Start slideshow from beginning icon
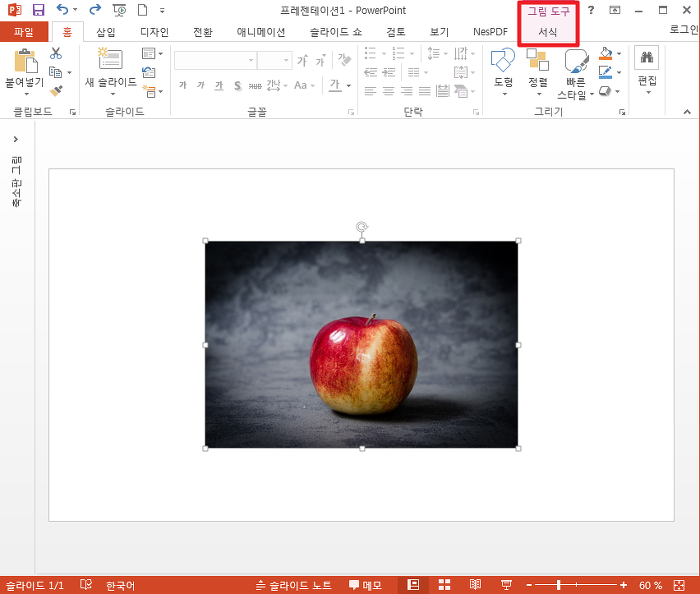This screenshot has height=594, width=700. tap(119, 10)
